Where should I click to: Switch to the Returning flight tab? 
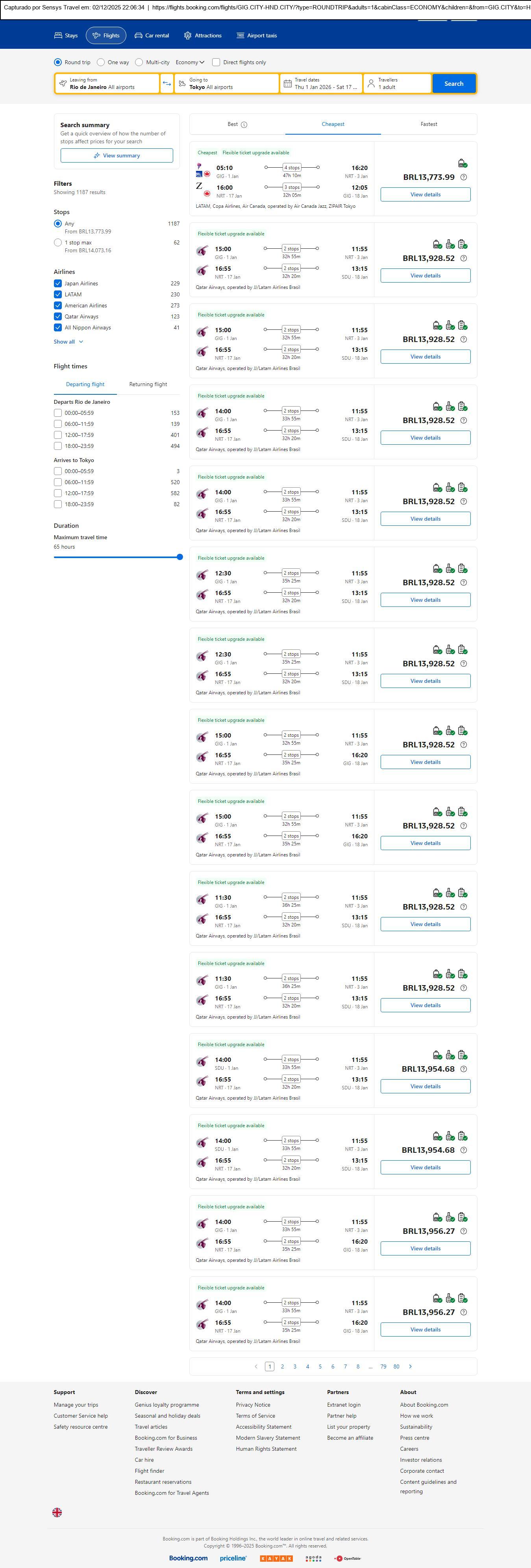pos(148,384)
